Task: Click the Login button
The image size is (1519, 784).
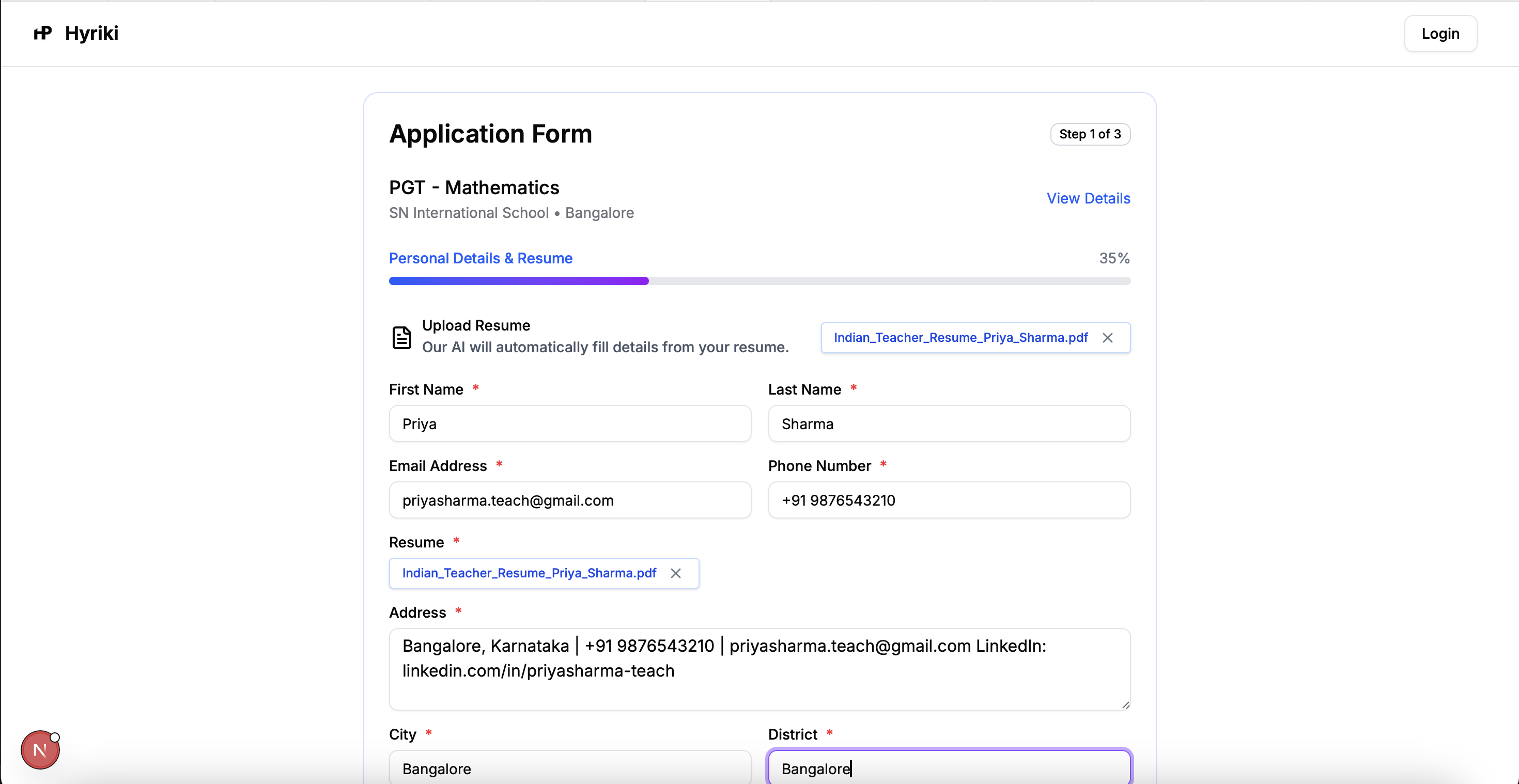Action: pyautogui.click(x=1440, y=33)
